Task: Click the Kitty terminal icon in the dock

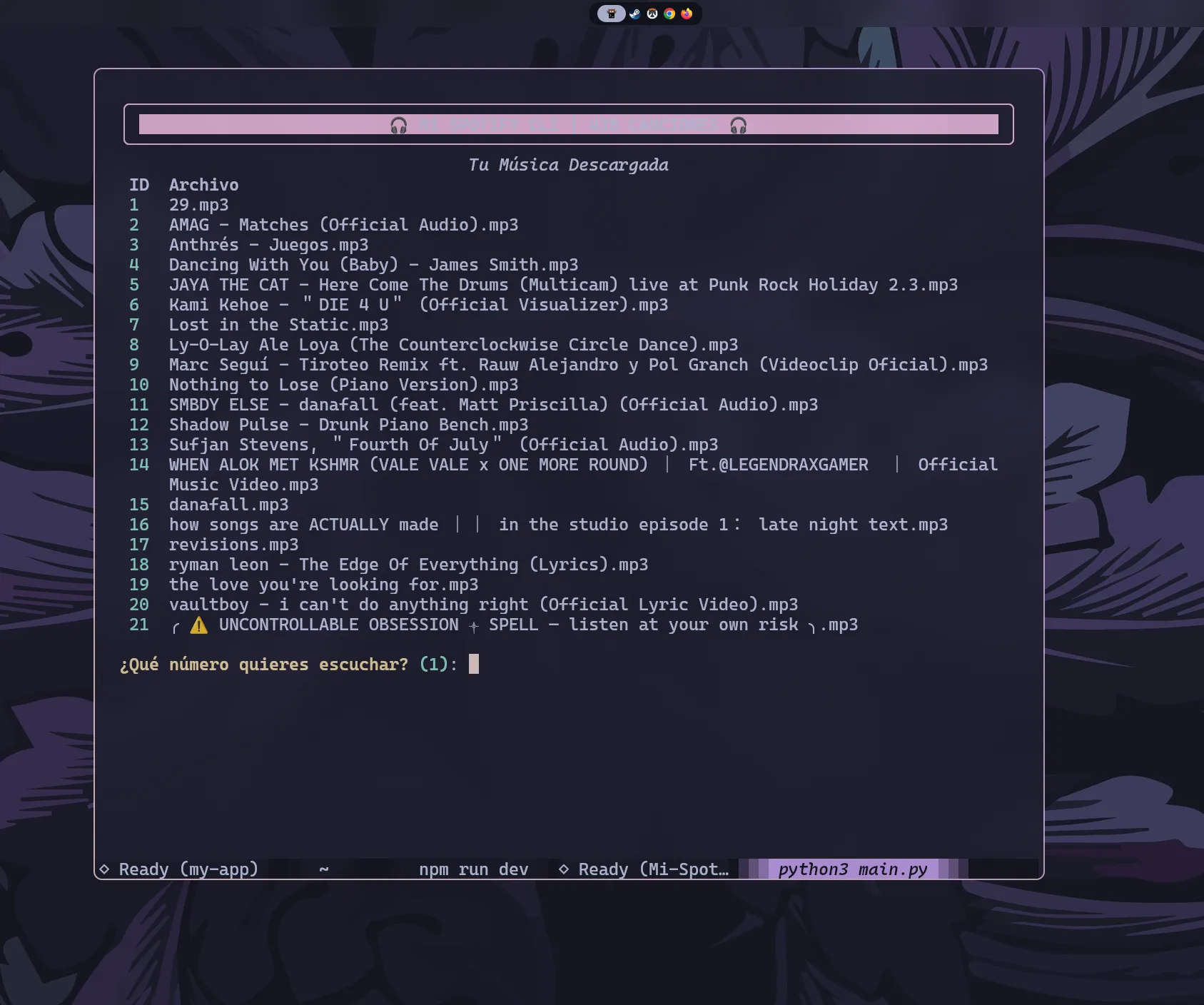Action: (x=612, y=14)
